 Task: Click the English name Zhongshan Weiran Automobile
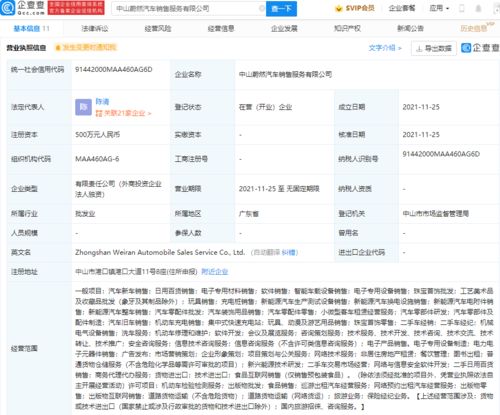click(160, 252)
